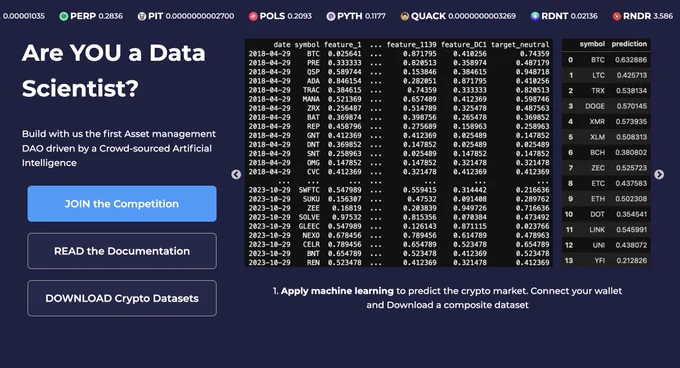Screen dimensions: 680x368
Task: Click the 'feature_1139' column header
Action: 412,45
